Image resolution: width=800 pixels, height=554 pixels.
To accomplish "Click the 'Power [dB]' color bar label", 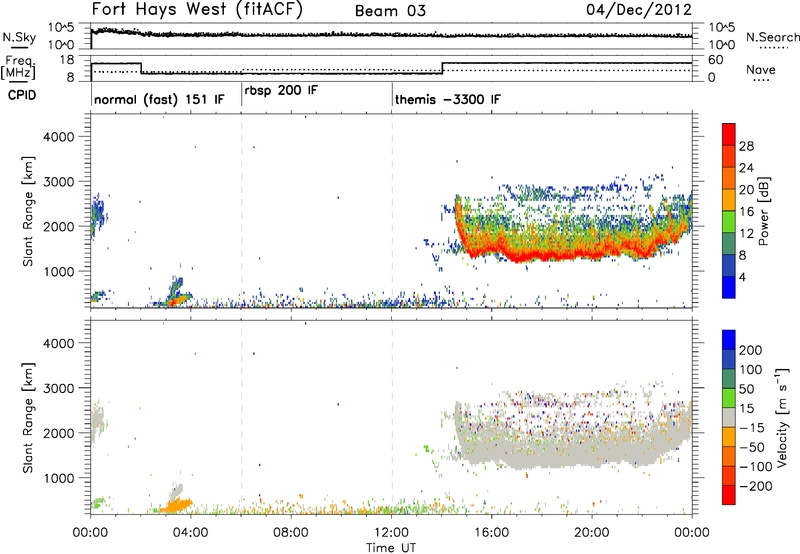I will click(x=764, y=211).
